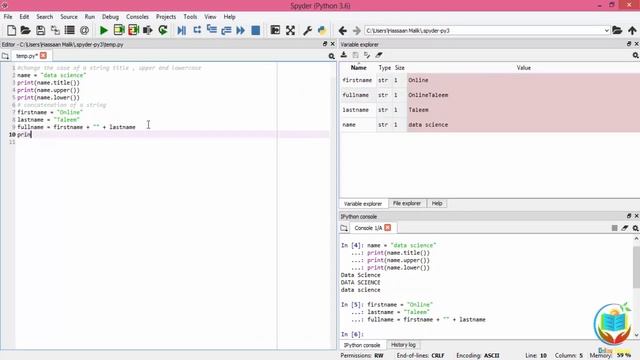Run selection or current line

(148, 30)
